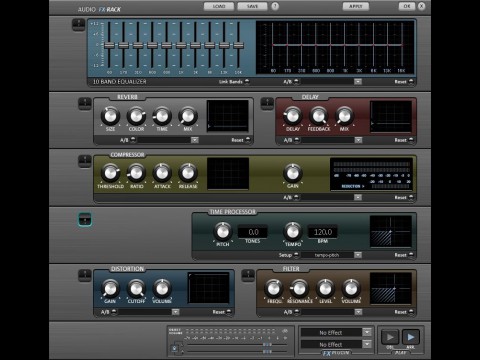Open the Reverb preset dropdown
480x360 pixels.
(195, 140)
